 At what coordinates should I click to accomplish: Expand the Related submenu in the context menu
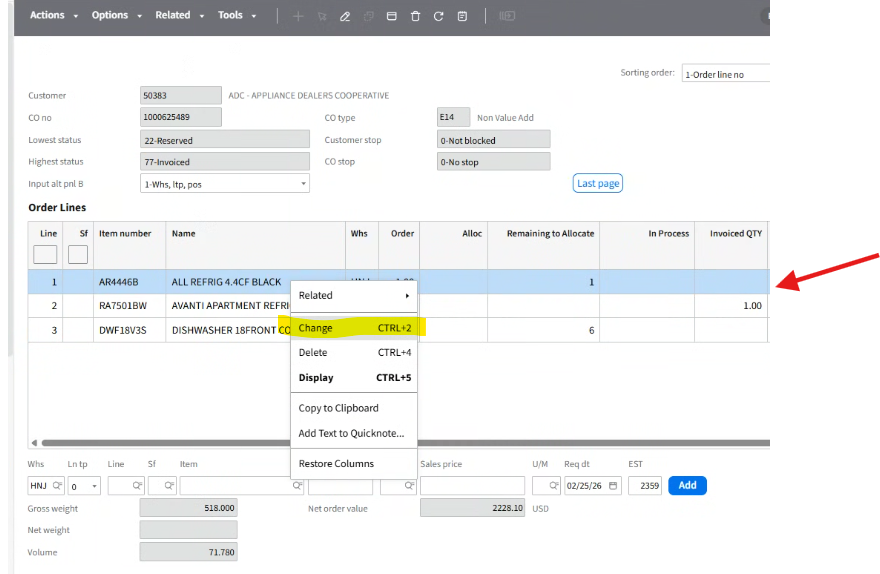(x=354, y=295)
